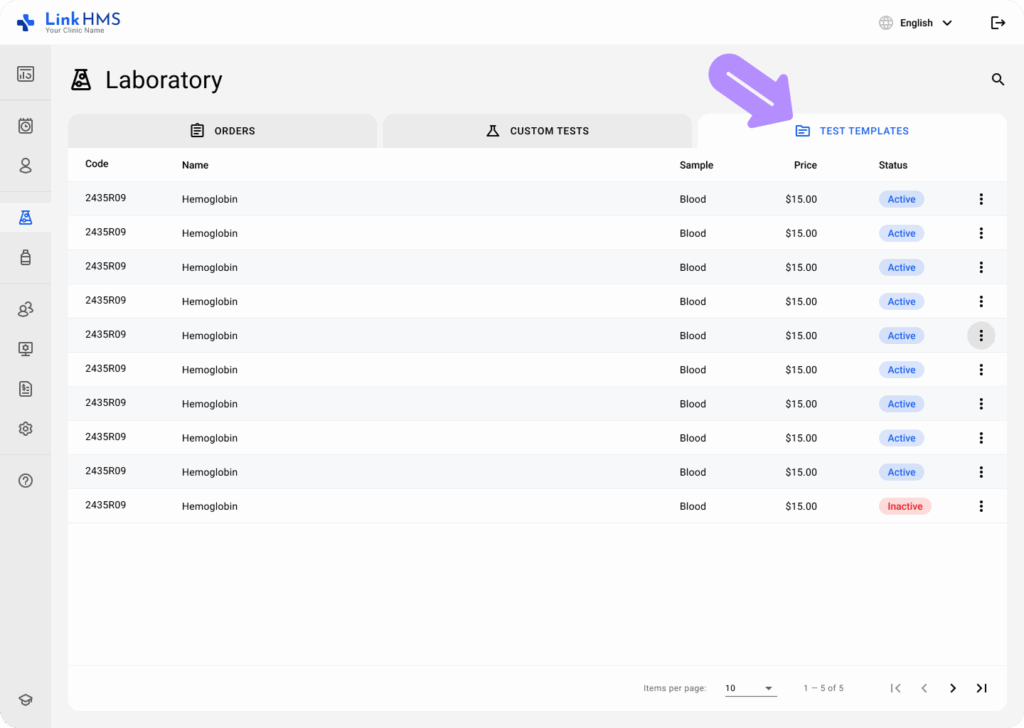Open the graduation cap training icon
The height and width of the screenshot is (728, 1024).
(25, 700)
